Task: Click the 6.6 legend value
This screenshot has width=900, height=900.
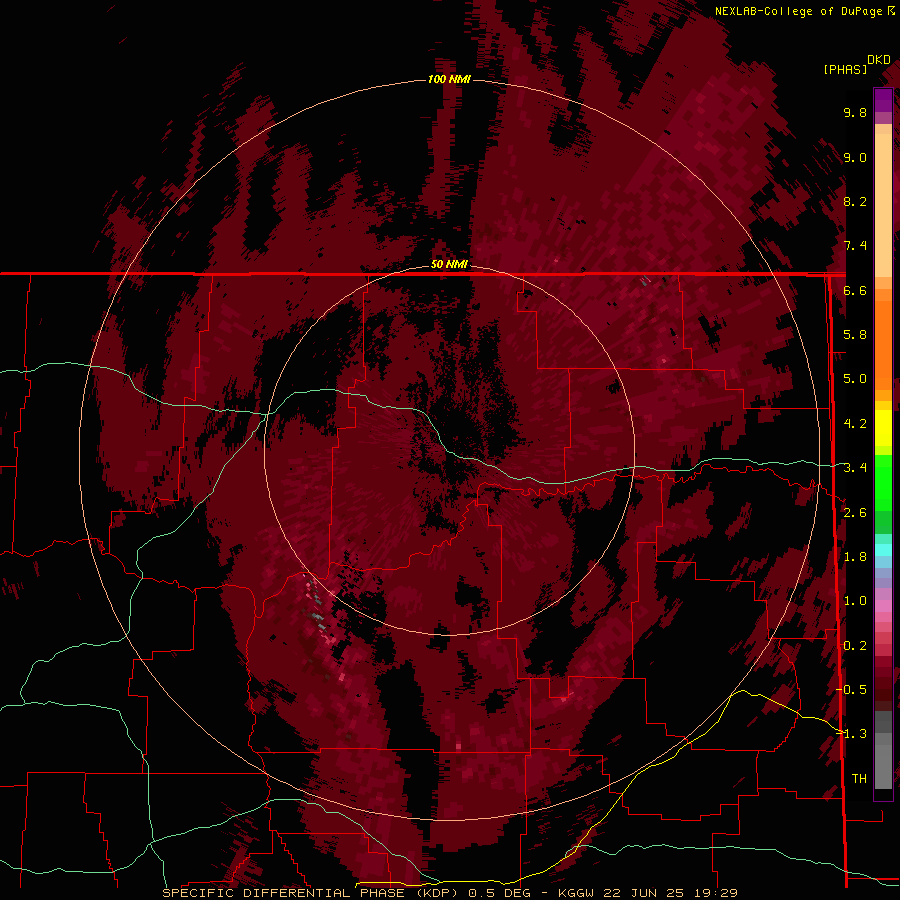Action: pos(855,290)
